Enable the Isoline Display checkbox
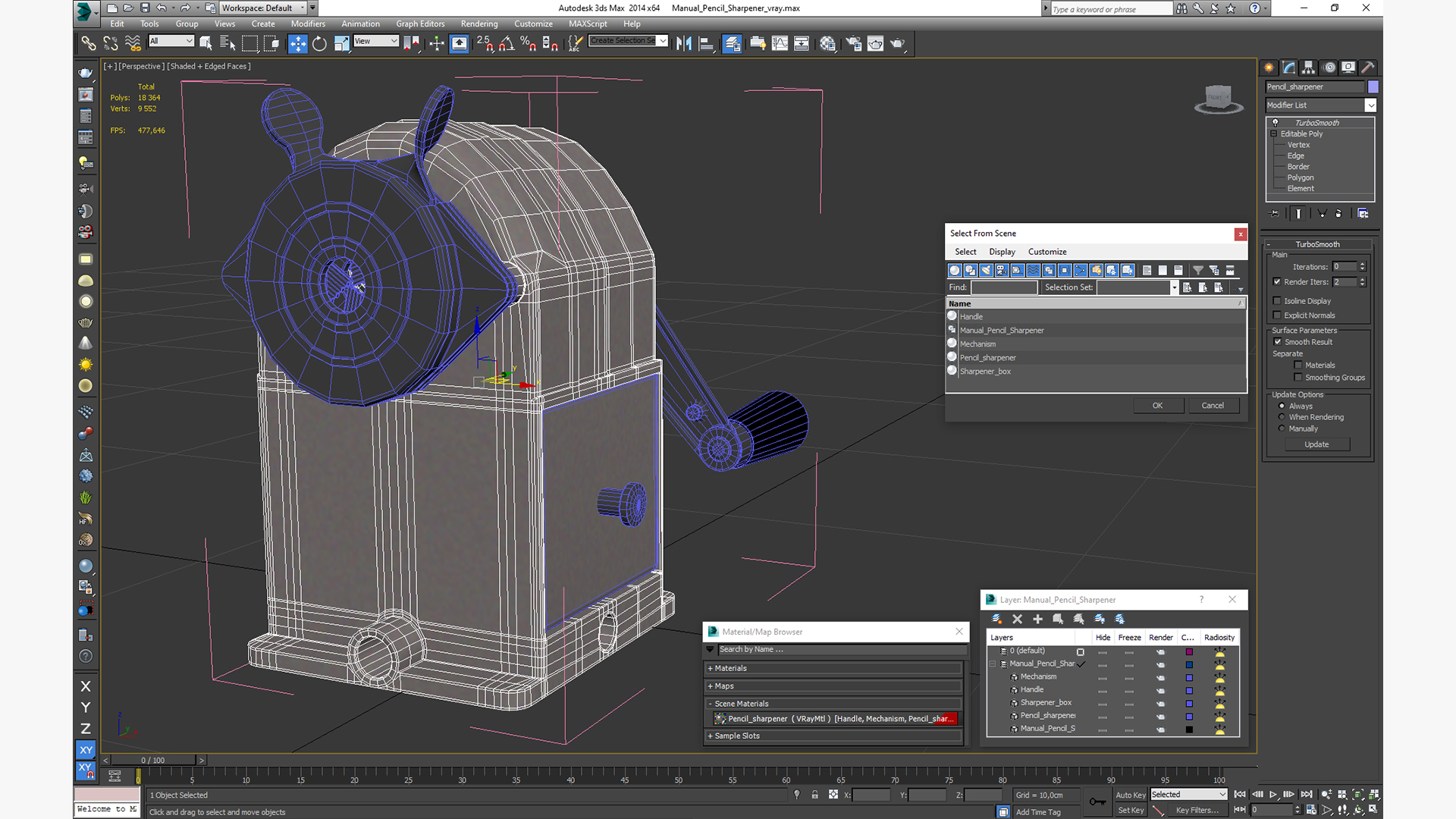 [1277, 301]
